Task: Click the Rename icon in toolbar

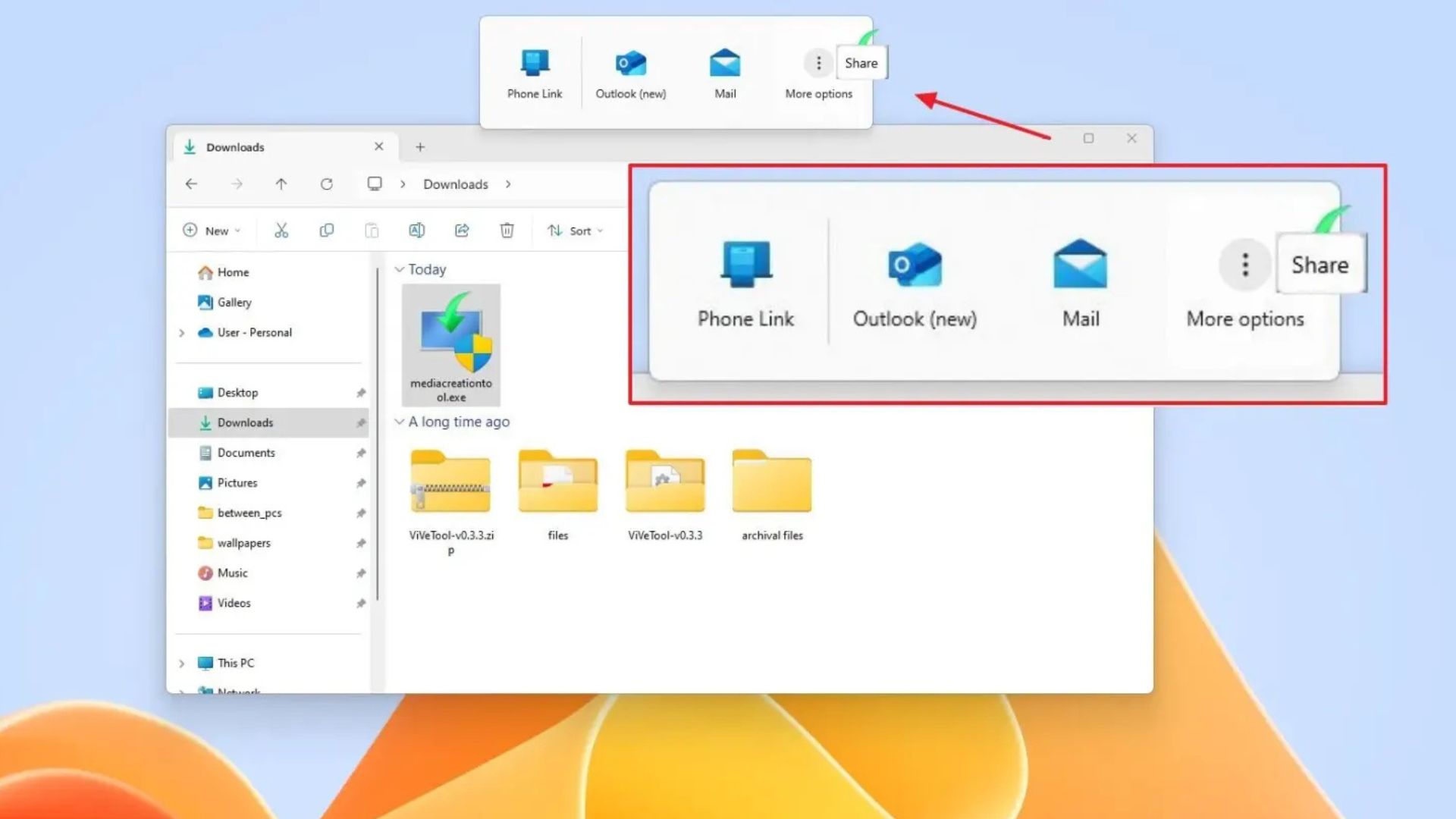Action: [416, 231]
